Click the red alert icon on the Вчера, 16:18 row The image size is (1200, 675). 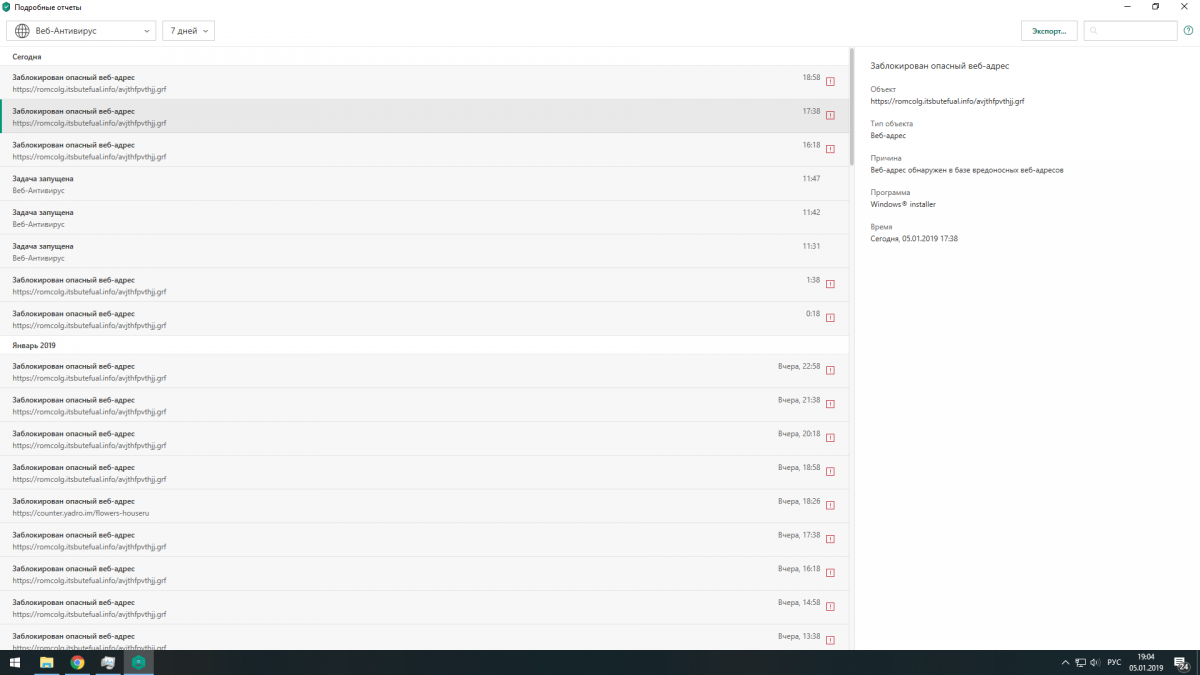[830, 574]
